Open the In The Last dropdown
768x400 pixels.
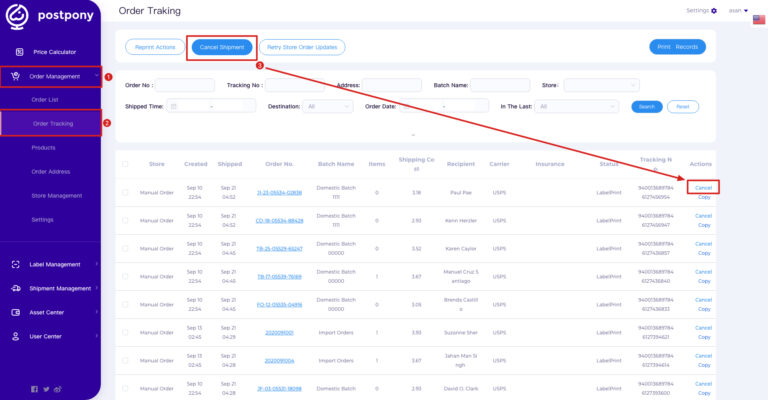pos(577,106)
